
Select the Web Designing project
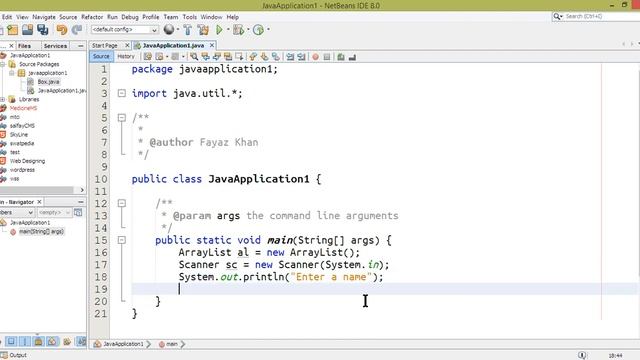point(27,161)
